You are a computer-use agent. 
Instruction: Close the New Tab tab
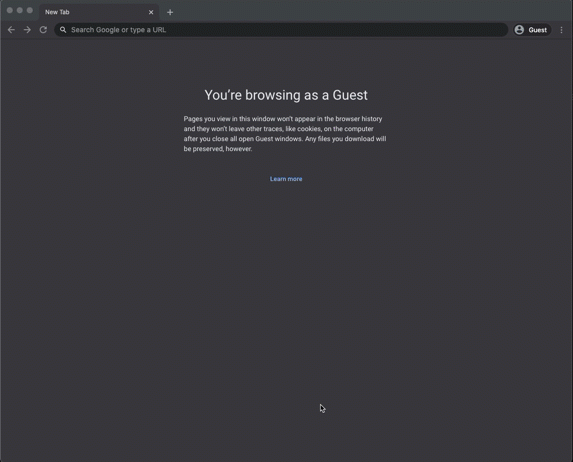[151, 12]
